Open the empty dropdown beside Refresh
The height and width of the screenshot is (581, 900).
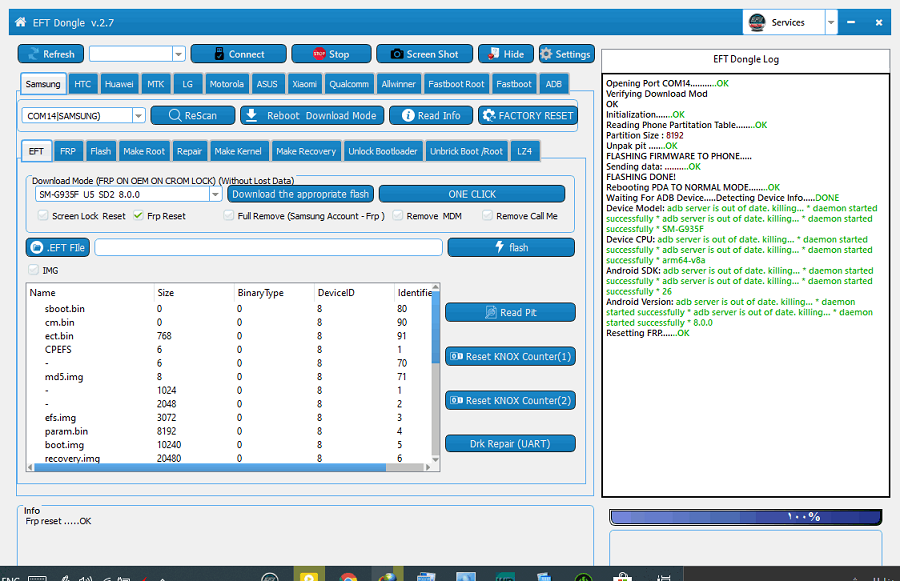pyautogui.click(x=179, y=54)
